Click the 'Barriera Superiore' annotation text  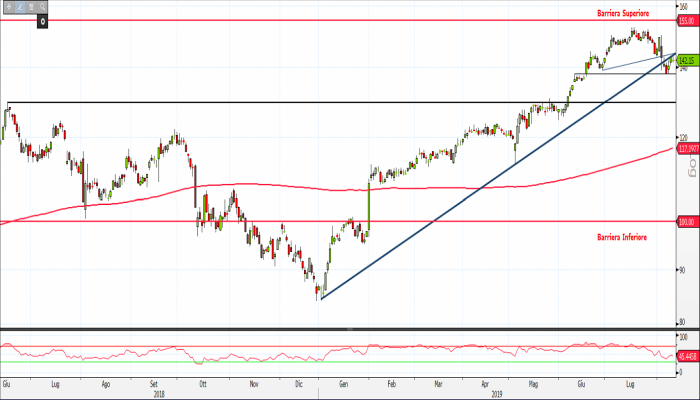point(622,13)
